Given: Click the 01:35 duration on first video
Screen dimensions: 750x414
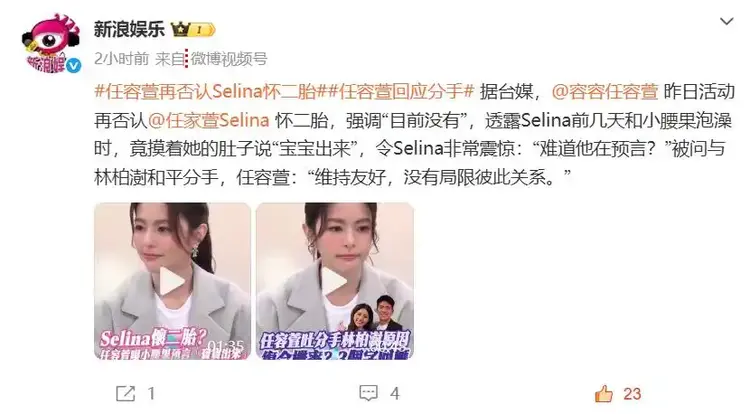Looking at the screenshot, I should click(226, 346).
